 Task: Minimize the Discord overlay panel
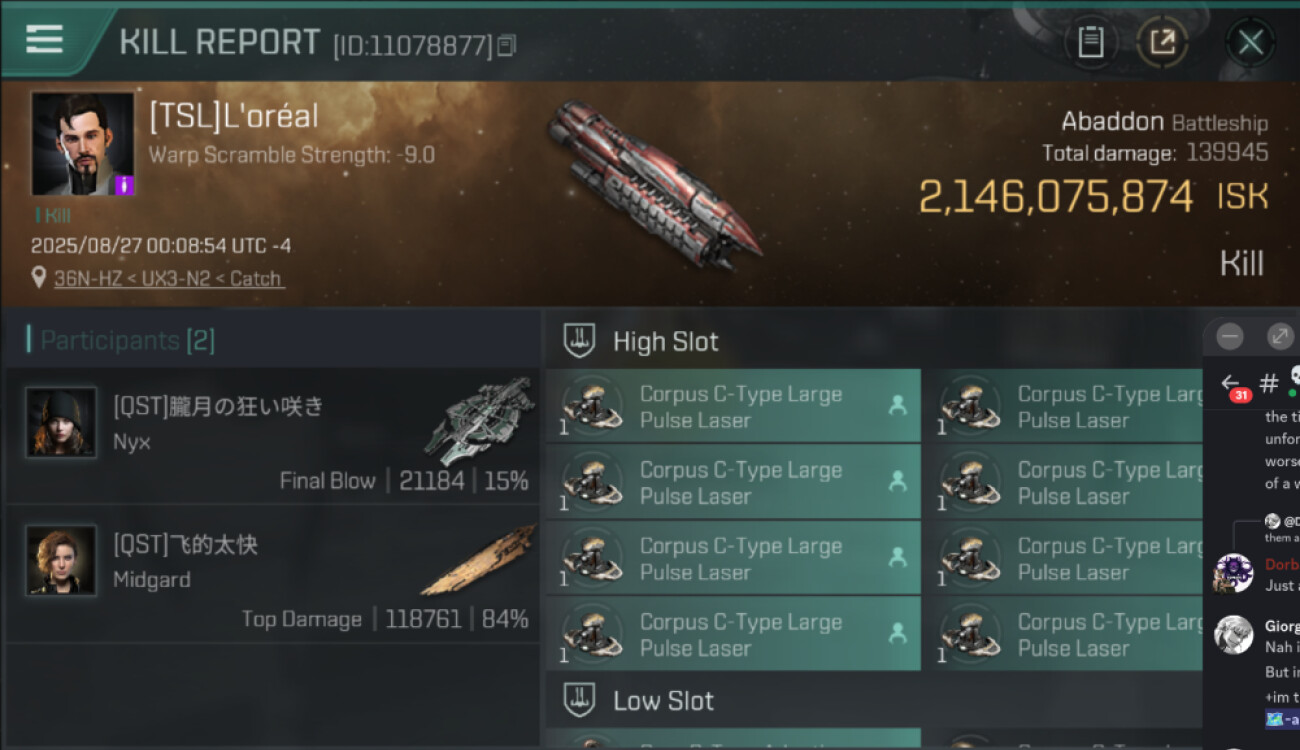[x=1230, y=337]
